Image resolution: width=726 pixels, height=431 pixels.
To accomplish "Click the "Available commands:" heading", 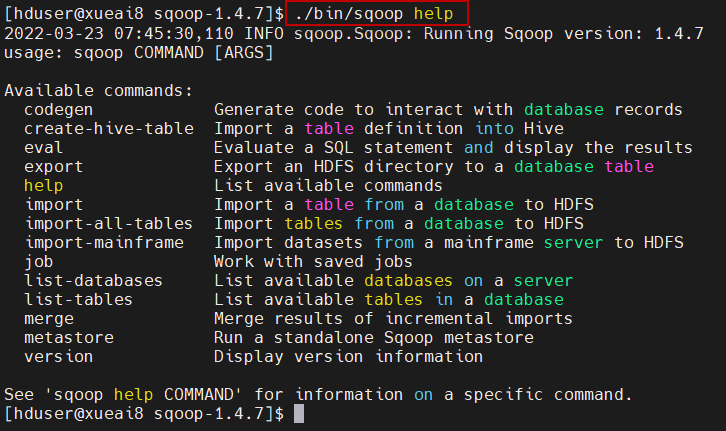I will [98, 90].
